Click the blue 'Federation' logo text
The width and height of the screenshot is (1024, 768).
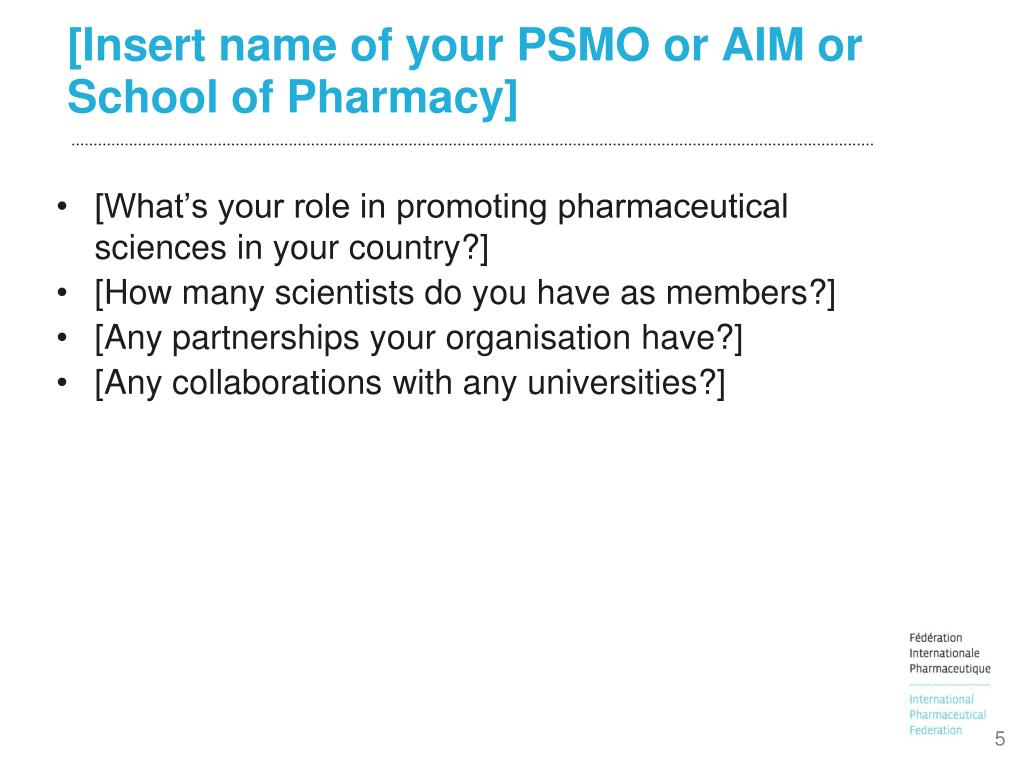coord(935,730)
